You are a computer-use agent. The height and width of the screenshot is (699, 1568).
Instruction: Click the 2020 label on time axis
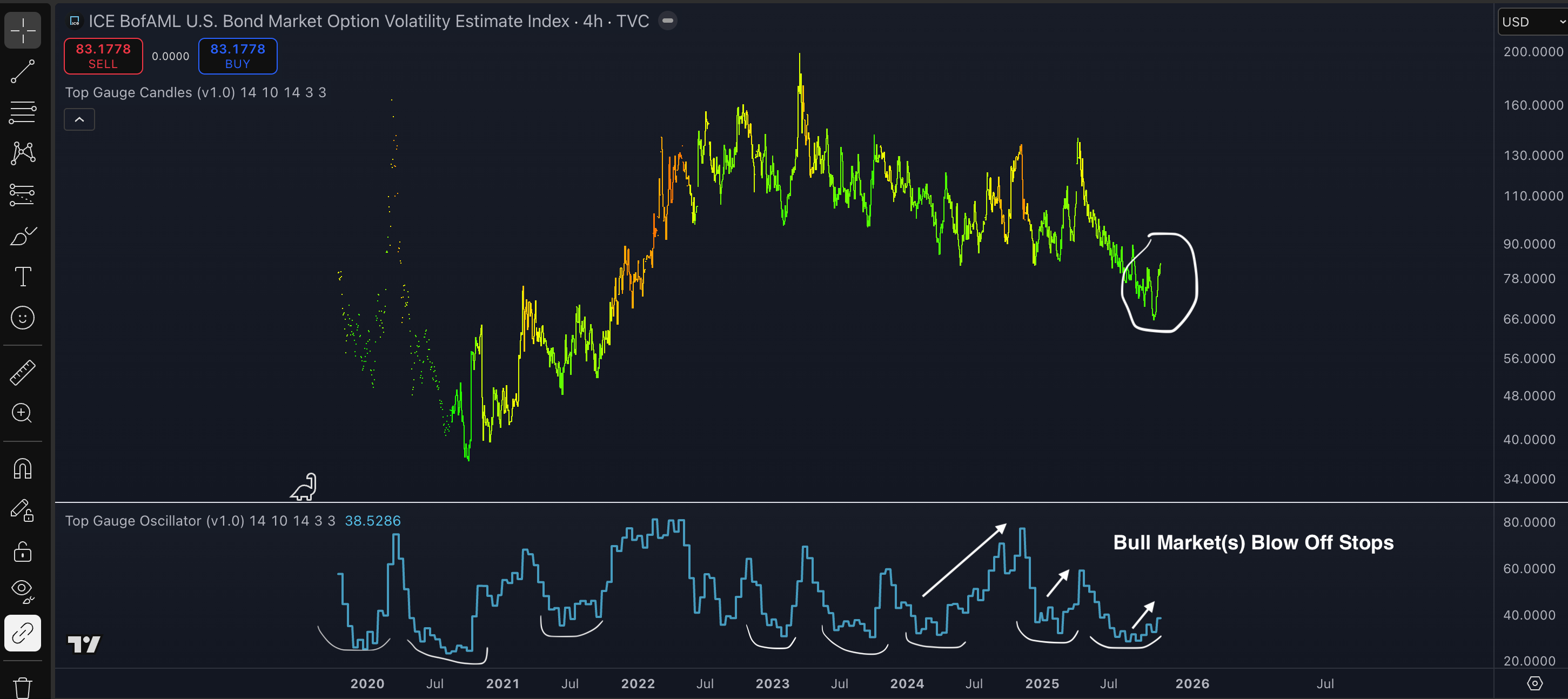click(x=367, y=683)
